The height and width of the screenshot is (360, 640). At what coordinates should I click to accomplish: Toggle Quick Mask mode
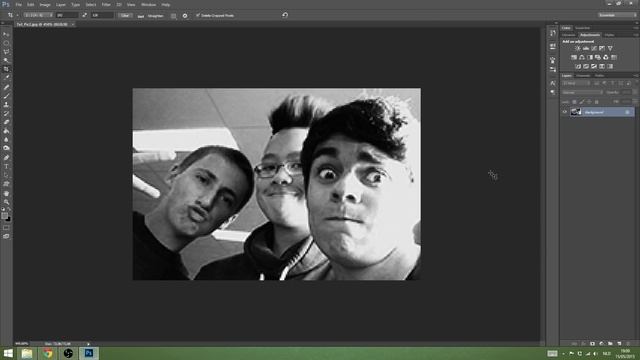[x=6, y=228]
